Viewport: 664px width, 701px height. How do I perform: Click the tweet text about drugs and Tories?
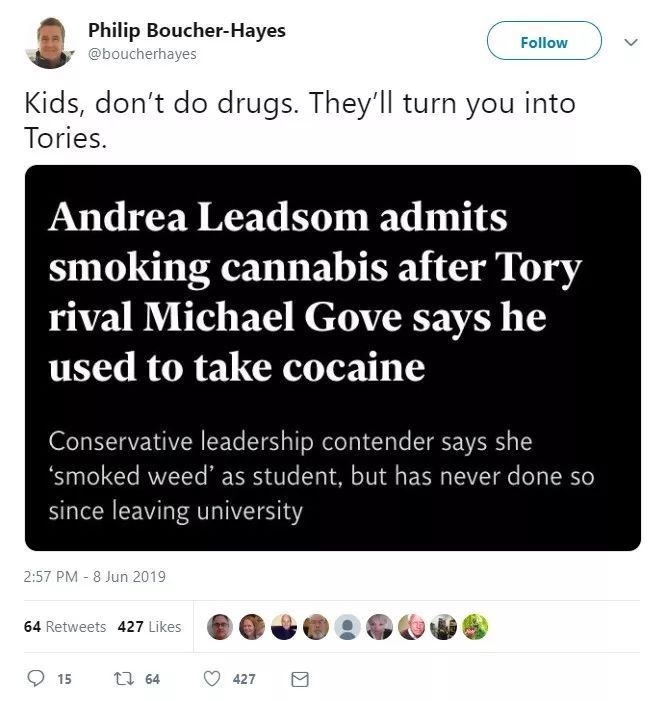point(300,120)
